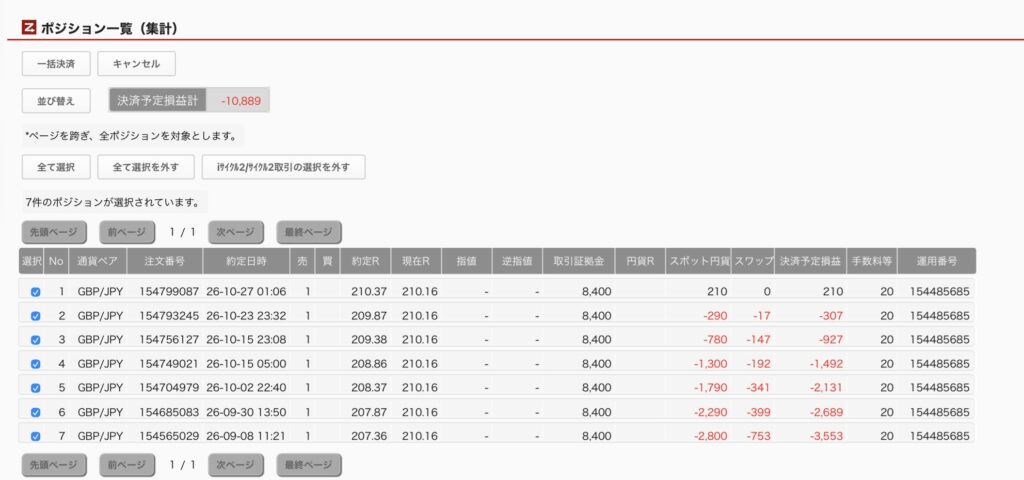
Task: Click the 通貨ペア column header
Action: (x=97, y=261)
